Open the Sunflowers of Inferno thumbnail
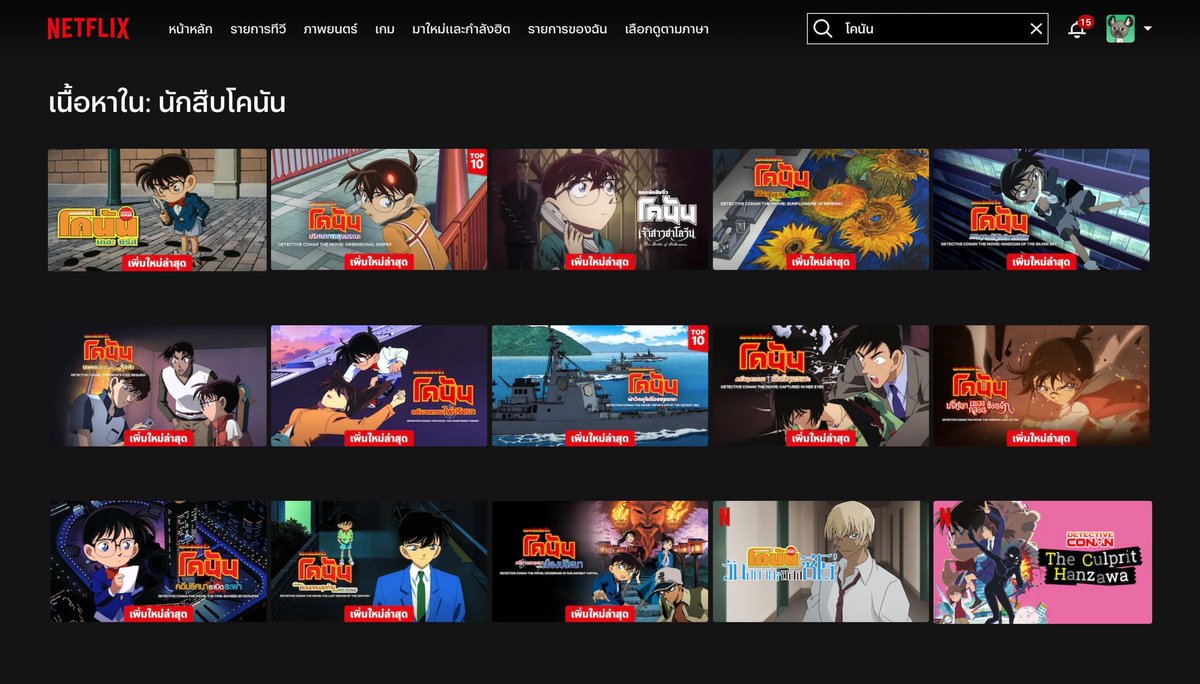 pyautogui.click(x=820, y=210)
